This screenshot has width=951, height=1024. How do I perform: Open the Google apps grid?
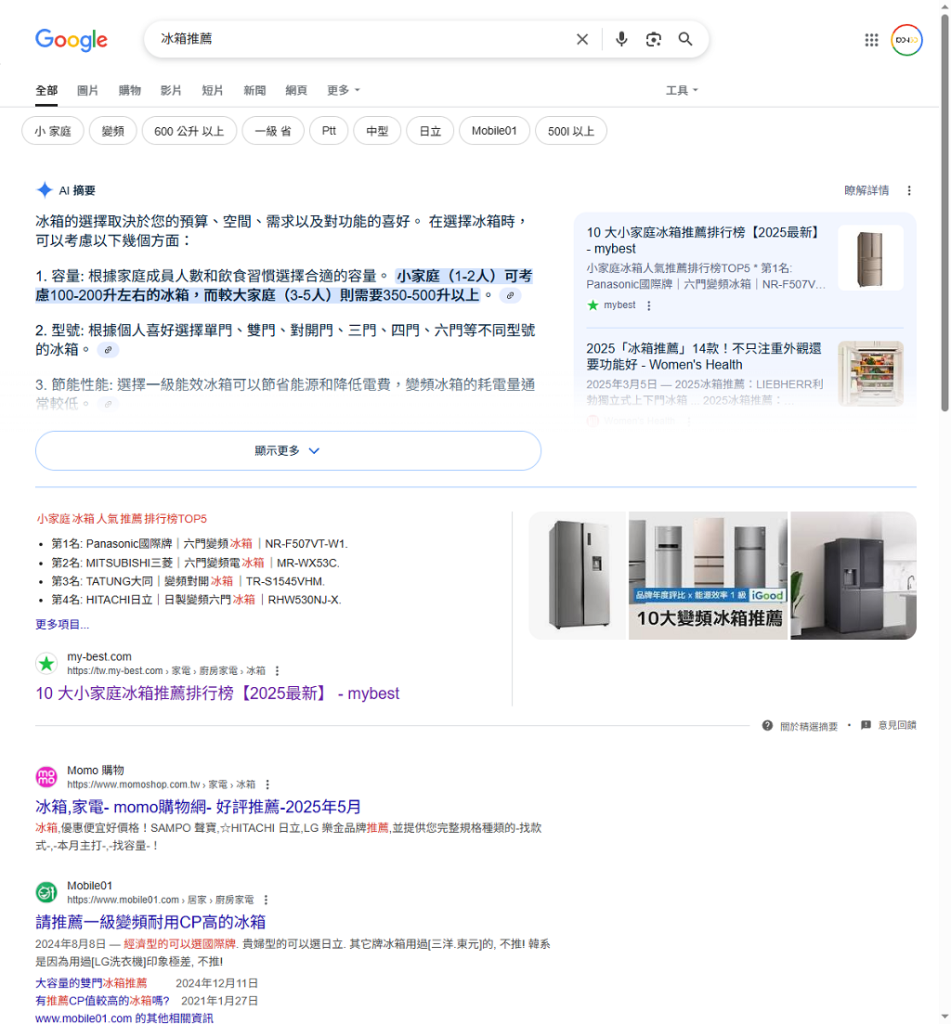click(871, 39)
